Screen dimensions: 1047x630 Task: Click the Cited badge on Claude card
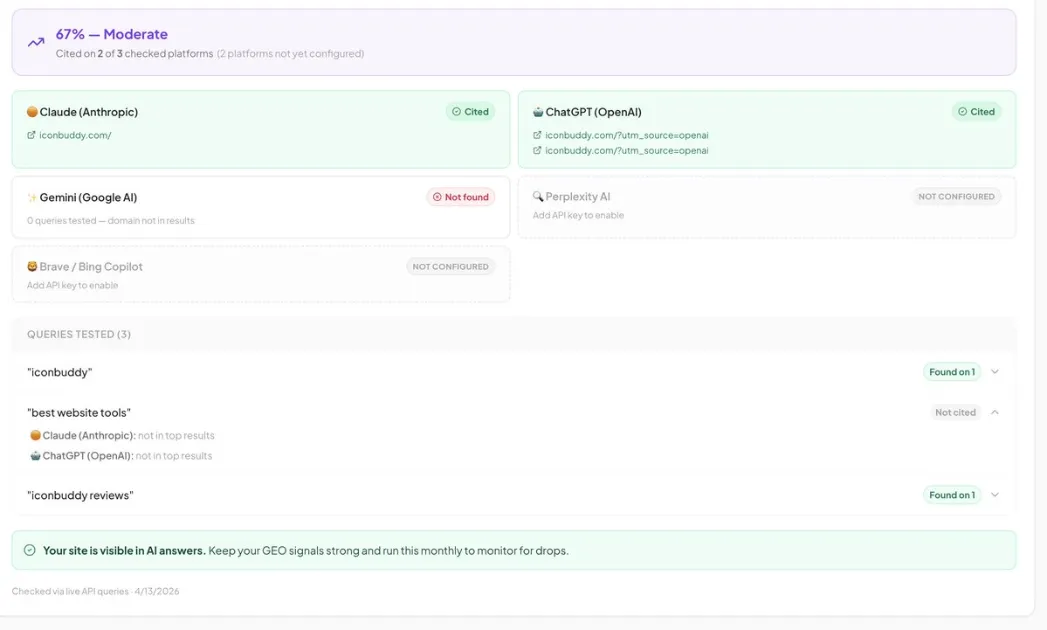tap(470, 112)
